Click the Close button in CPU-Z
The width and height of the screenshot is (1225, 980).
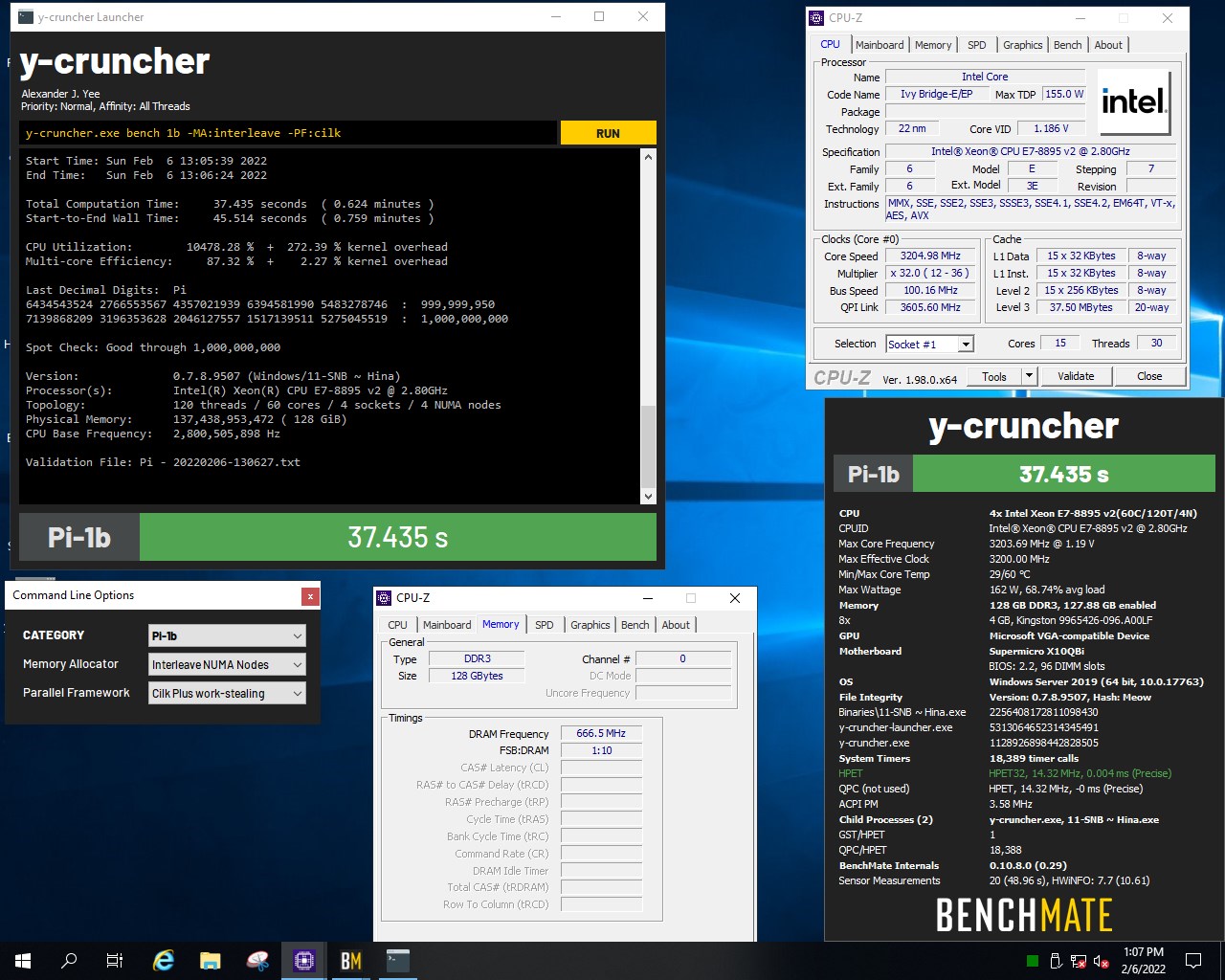[1149, 376]
